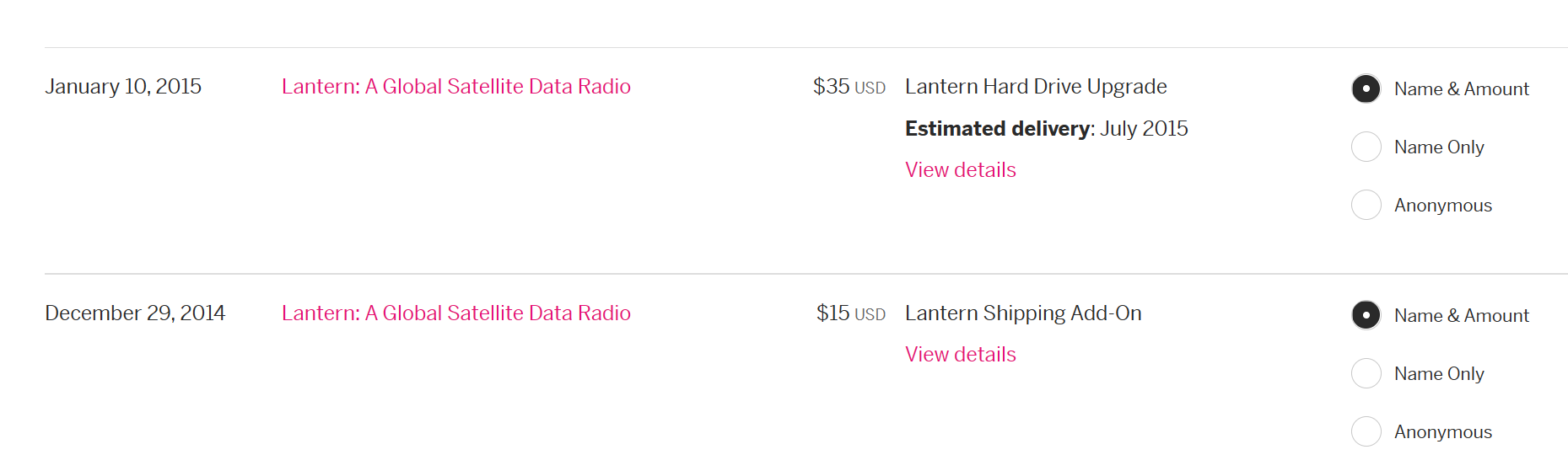
Task: Choose Anonymous radio for Shipping Add-On pledge
Action: click(x=1366, y=431)
